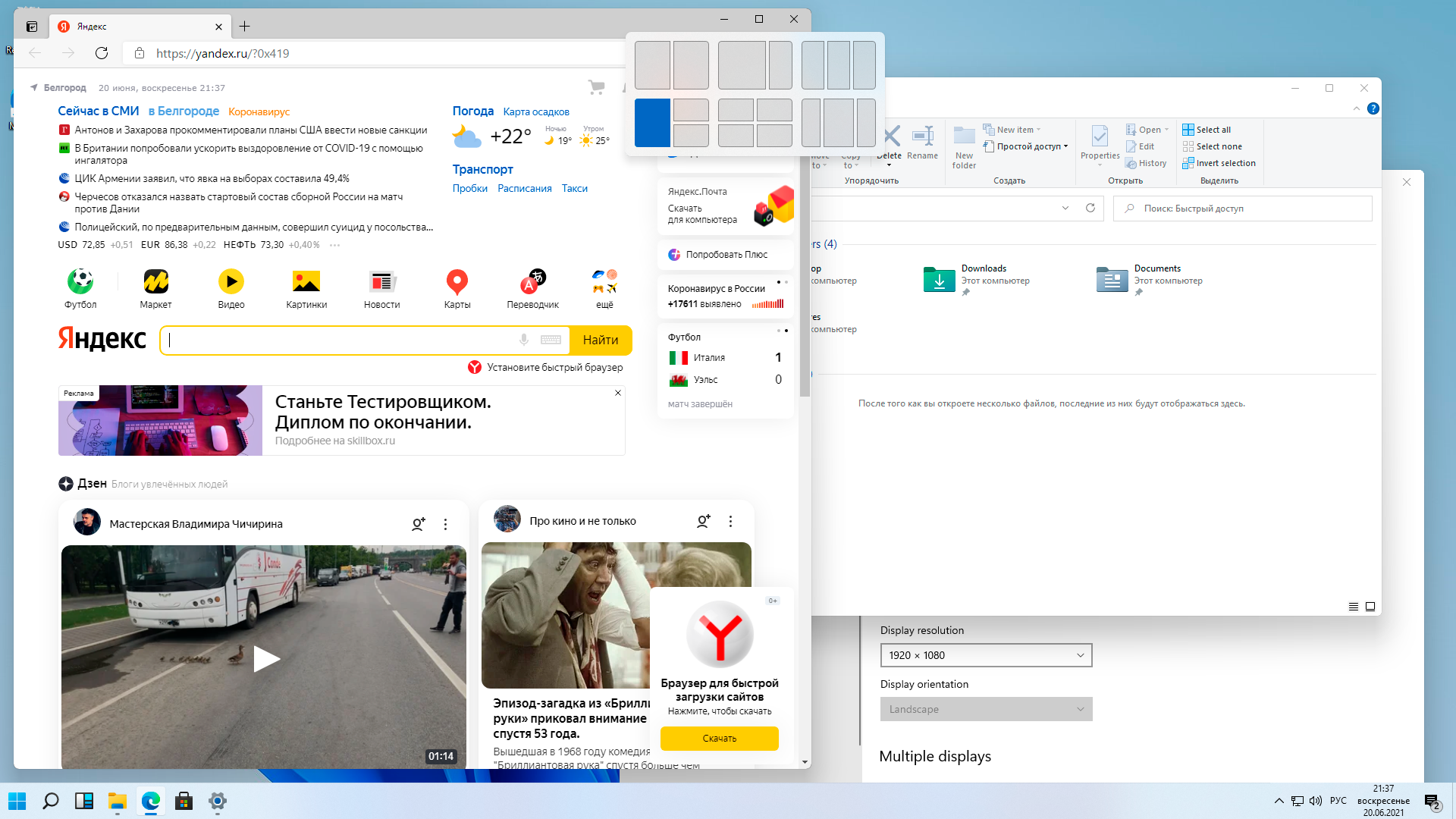Open the Переводчик service icon

[x=532, y=282]
